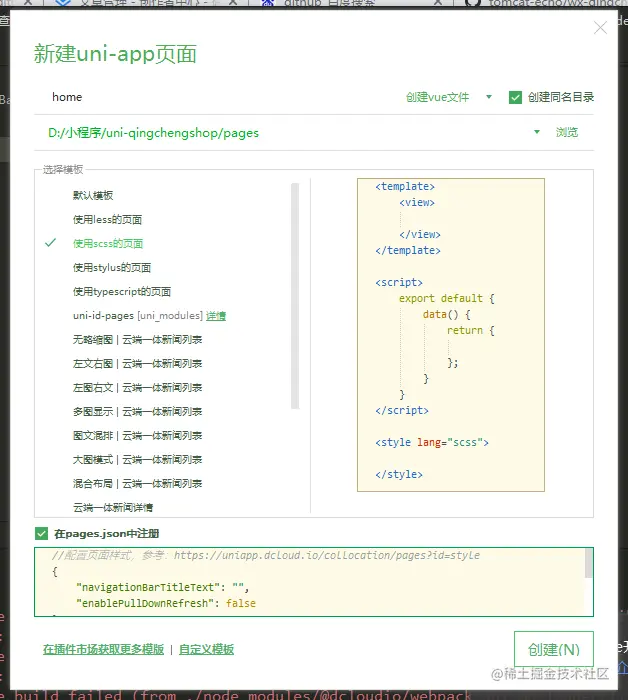Screen dimensions: 628x700
Task: Select the 图文混排 news list template
Action: (x=137, y=436)
